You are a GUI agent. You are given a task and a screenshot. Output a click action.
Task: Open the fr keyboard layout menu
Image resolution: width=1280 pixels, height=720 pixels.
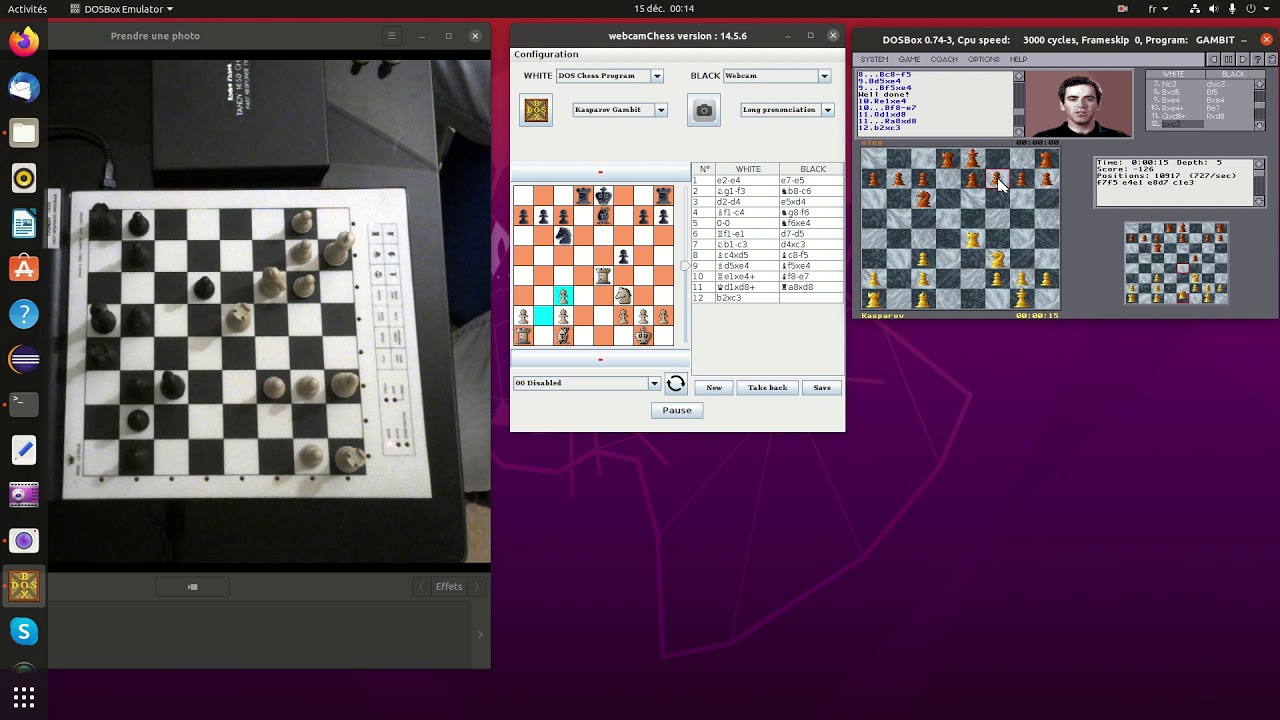[1158, 9]
